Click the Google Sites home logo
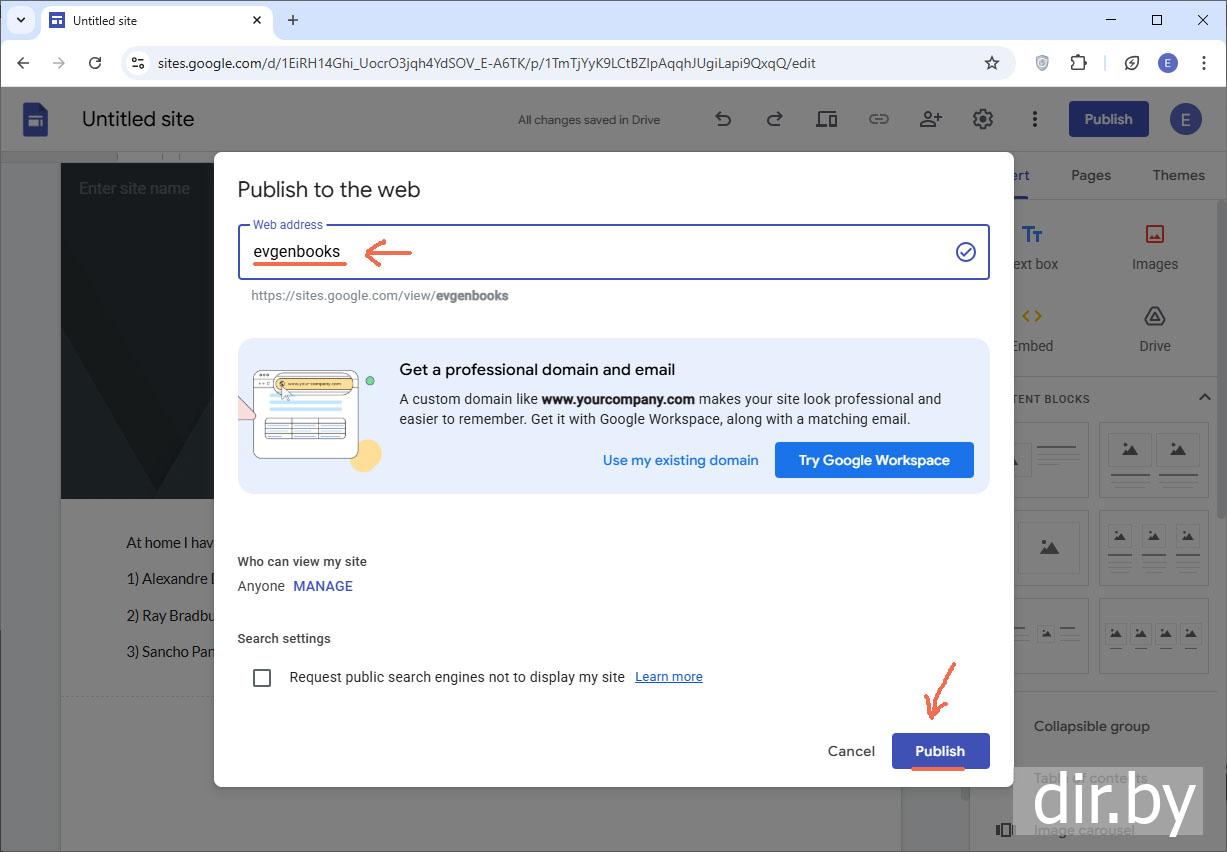1227x852 pixels. tap(36, 119)
